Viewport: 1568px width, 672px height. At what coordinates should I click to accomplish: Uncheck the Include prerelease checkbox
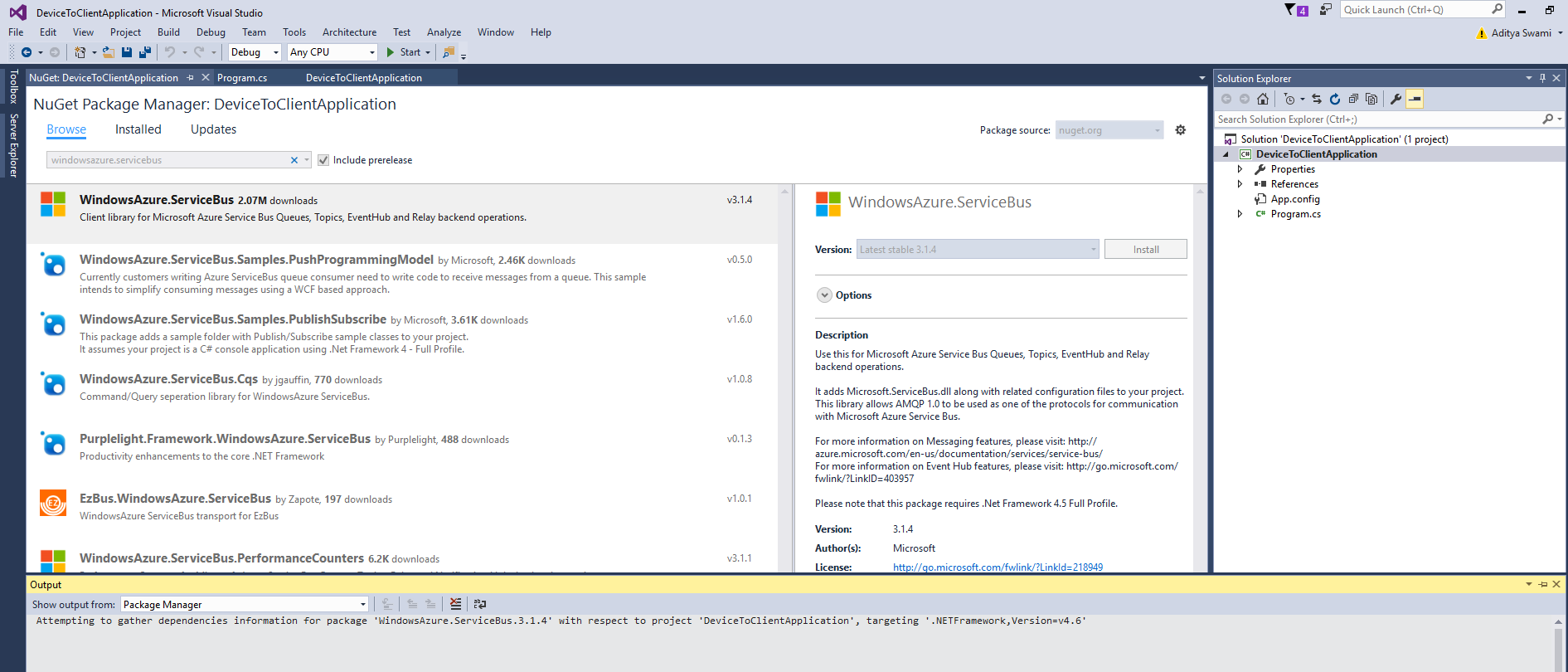point(323,160)
